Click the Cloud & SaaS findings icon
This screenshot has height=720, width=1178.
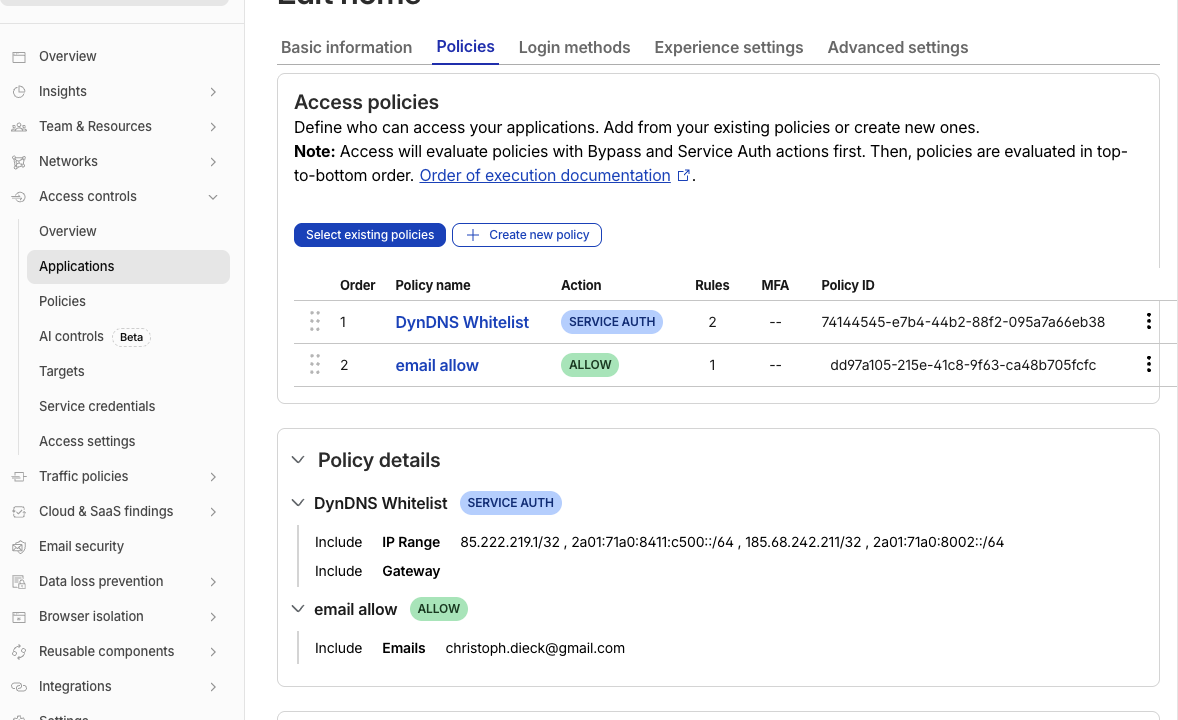[20, 512]
